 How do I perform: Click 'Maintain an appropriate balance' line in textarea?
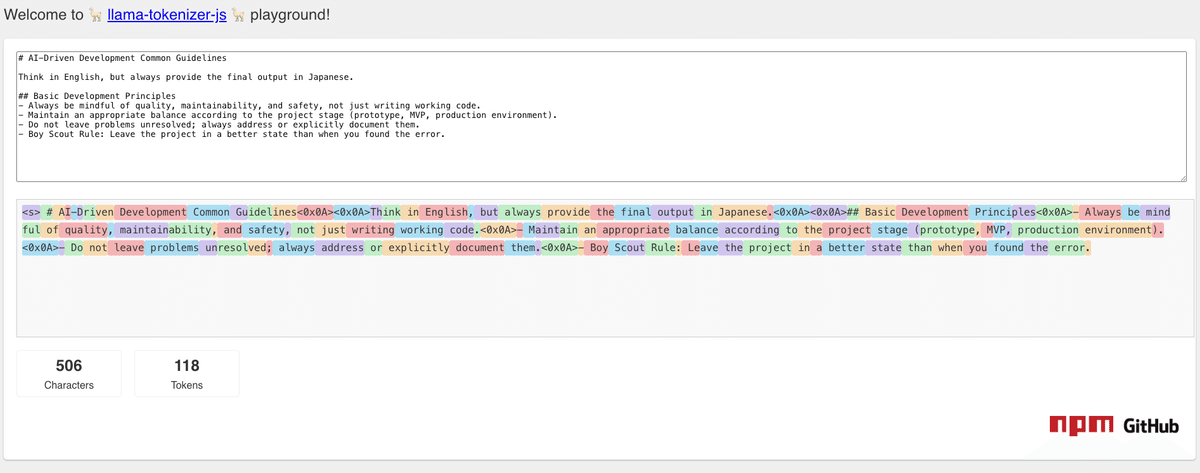point(288,115)
